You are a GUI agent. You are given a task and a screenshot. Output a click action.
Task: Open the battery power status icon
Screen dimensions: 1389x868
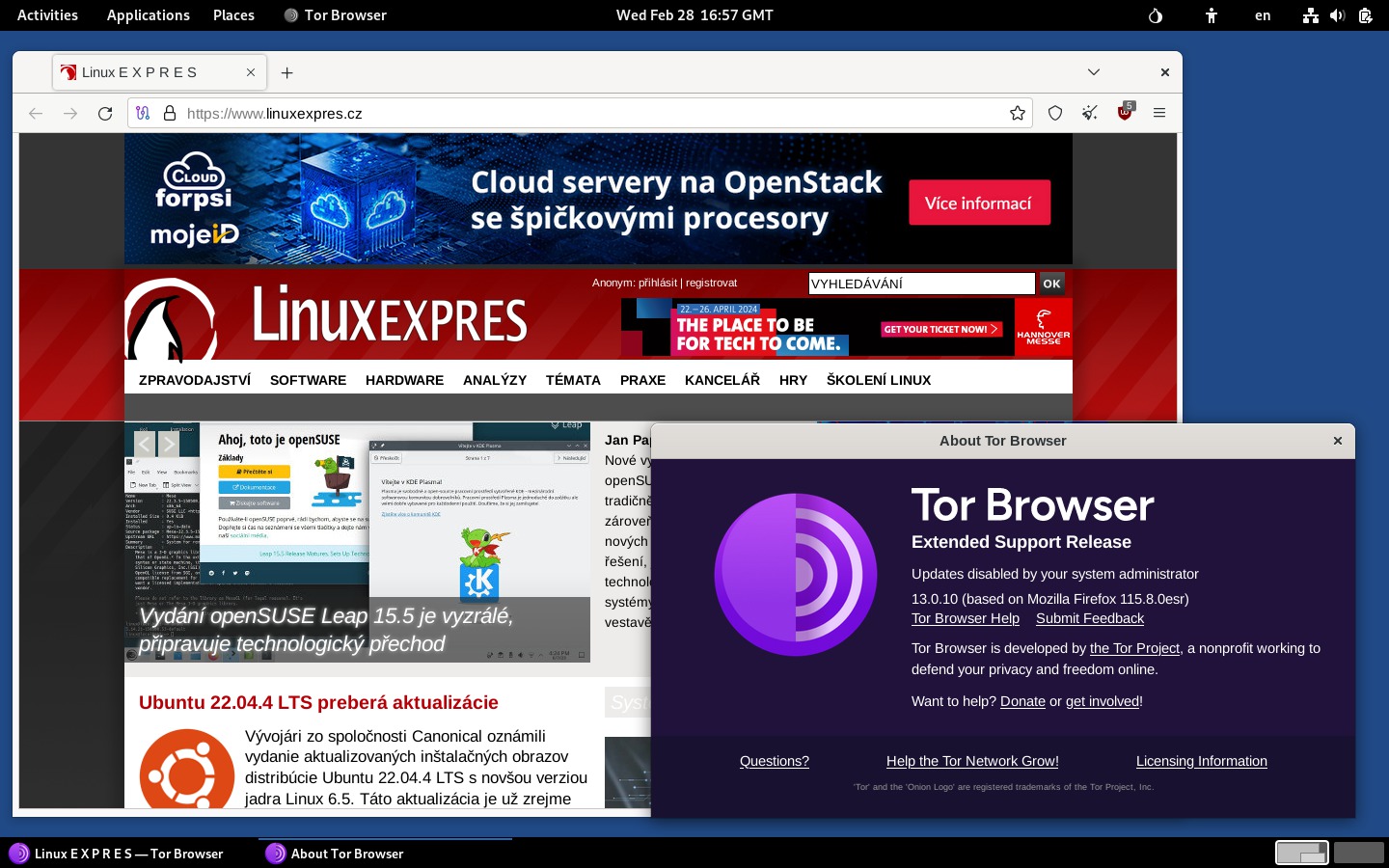tap(1365, 15)
